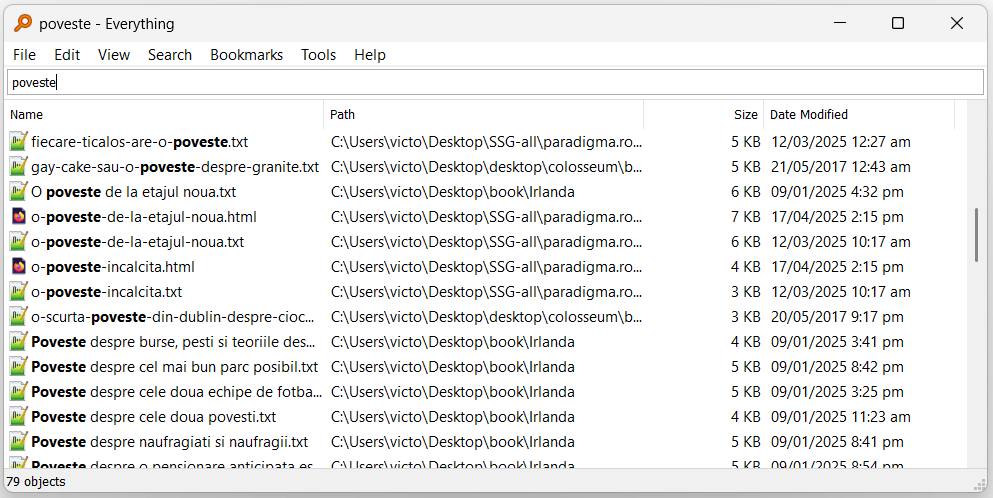Click icon of o-scurta-poveste-din-dublin file

(19, 317)
